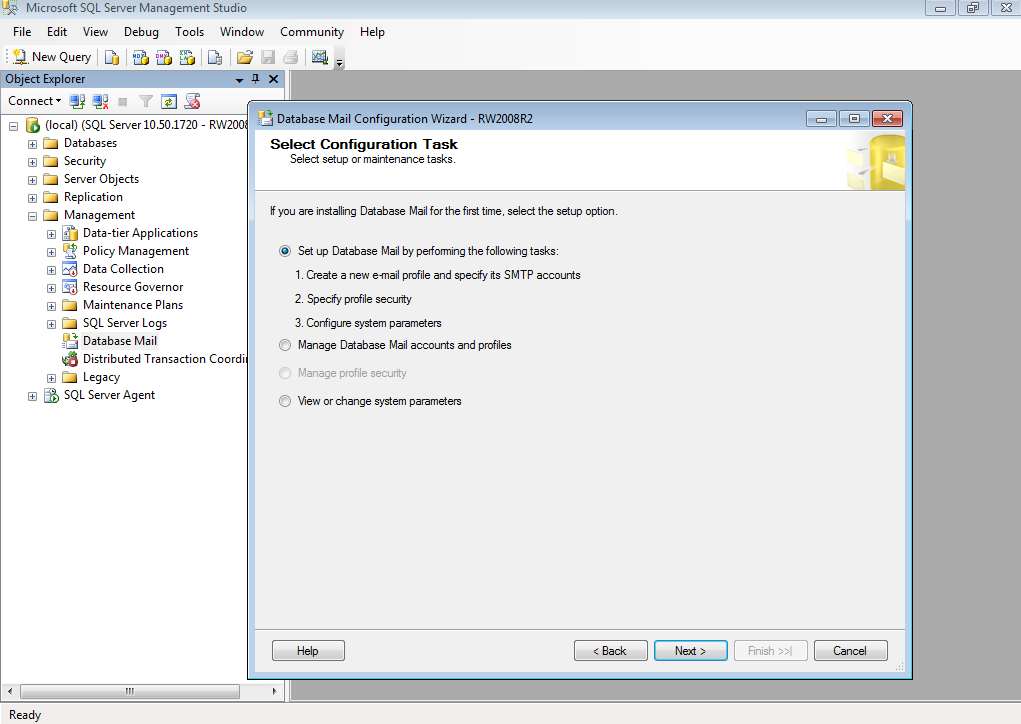Image resolution: width=1021 pixels, height=724 pixels.
Task: Expand the Replication node
Action: click(32, 198)
